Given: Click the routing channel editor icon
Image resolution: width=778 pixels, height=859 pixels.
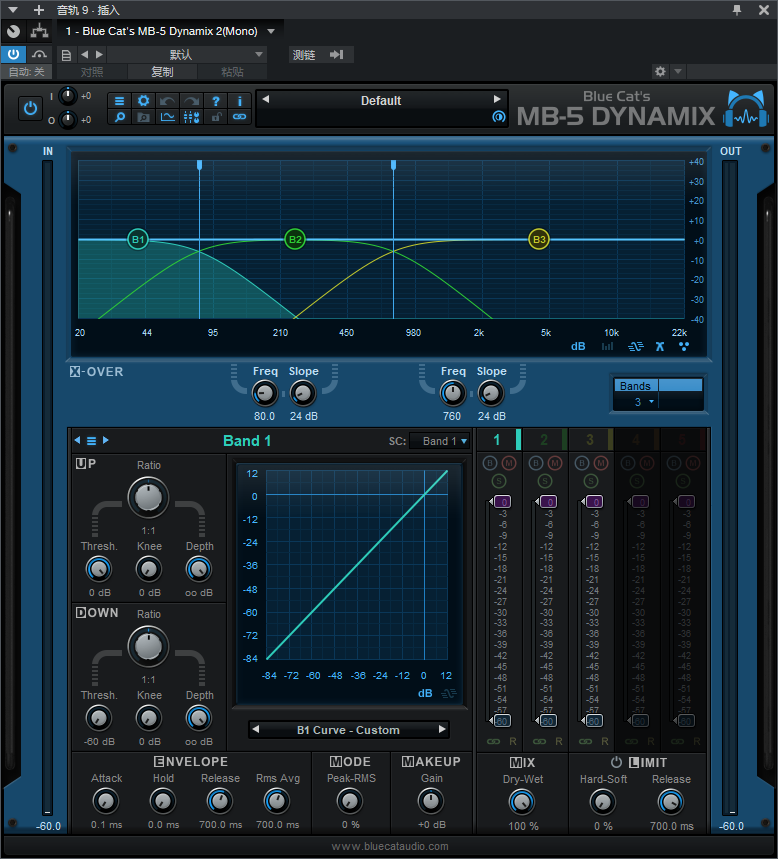Looking at the screenshot, I should pyautogui.click(x=39, y=31).
